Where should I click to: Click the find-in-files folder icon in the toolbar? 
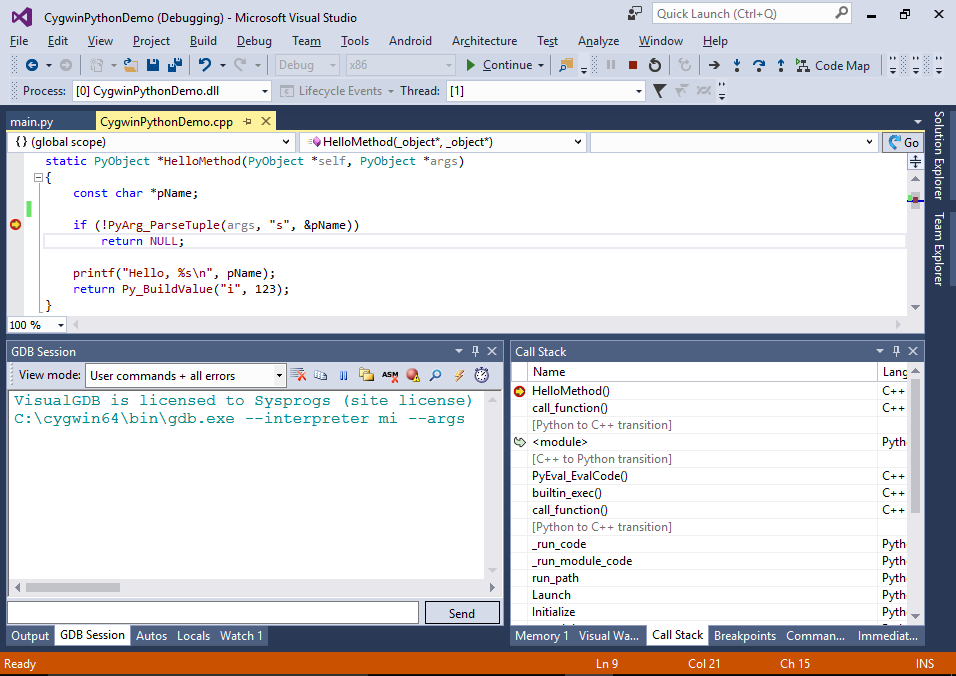(x=566, y=65)
